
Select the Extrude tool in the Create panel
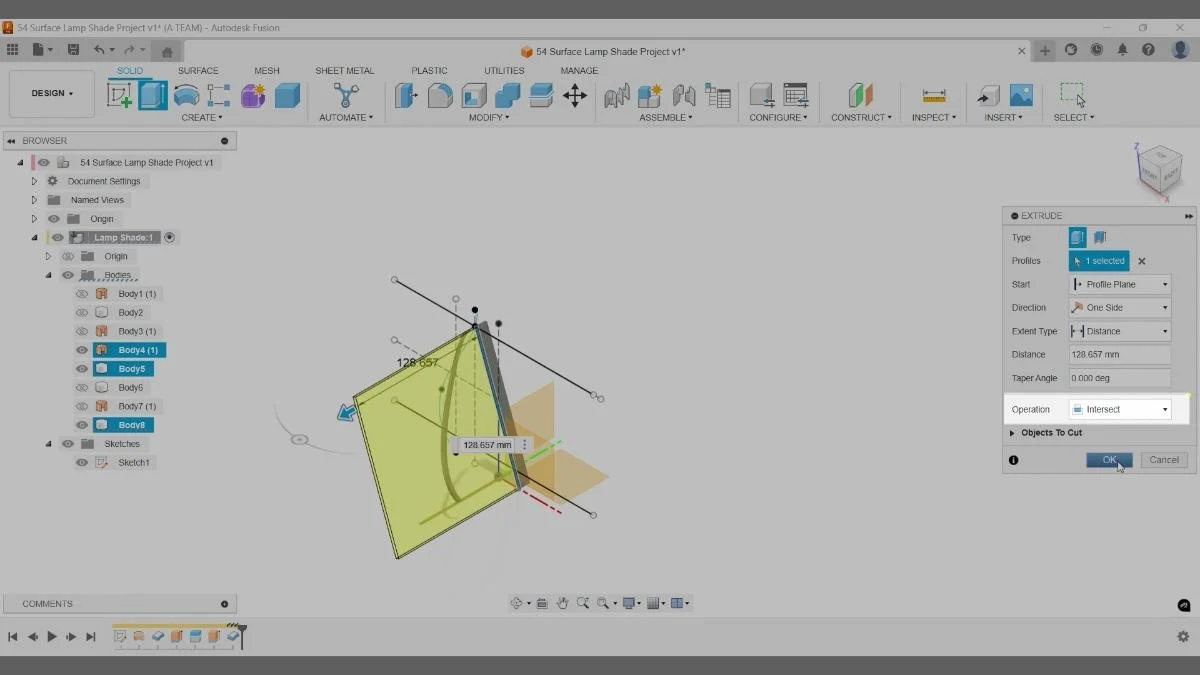pyautogui.click(x=153, y=95)
